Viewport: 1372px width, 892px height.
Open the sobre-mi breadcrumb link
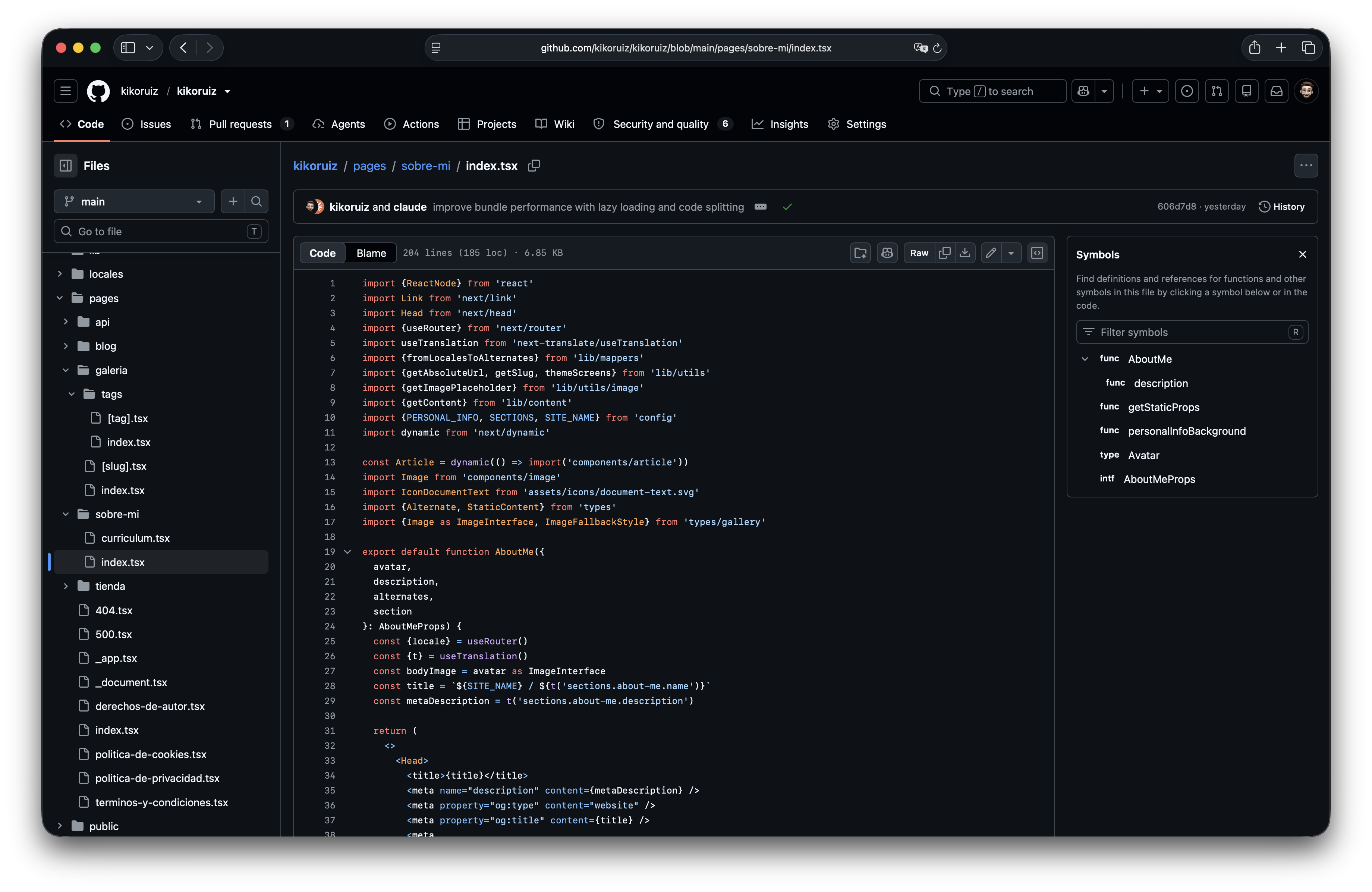[425, 166]
